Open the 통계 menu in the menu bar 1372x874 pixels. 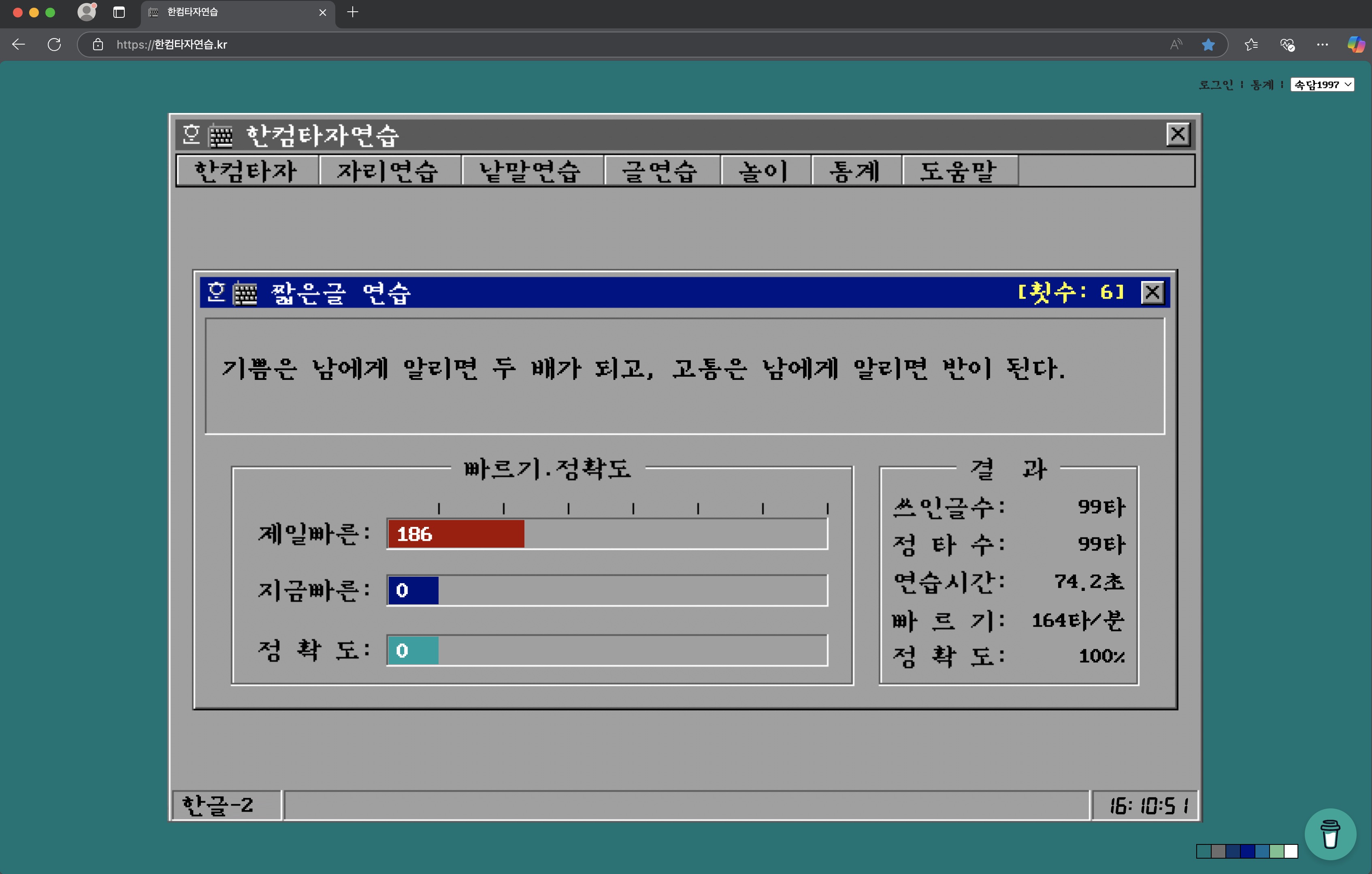tap(856, 171)
